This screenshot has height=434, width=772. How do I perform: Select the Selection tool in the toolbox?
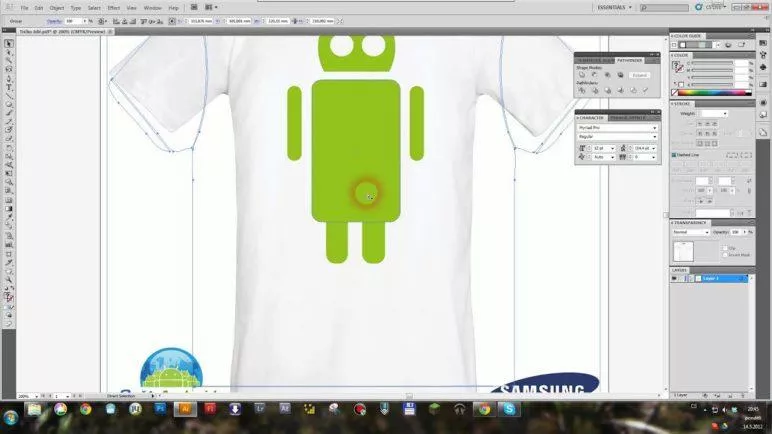(8, 44)
